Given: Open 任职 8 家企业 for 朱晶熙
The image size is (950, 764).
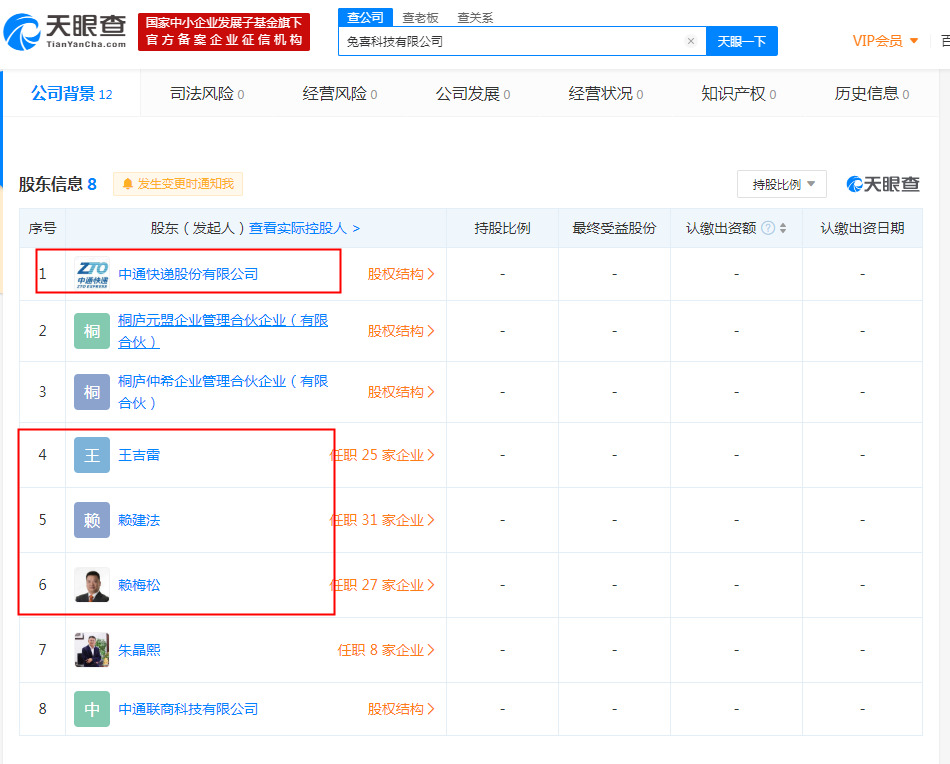Looking at the screenshot, I should 386,650.
